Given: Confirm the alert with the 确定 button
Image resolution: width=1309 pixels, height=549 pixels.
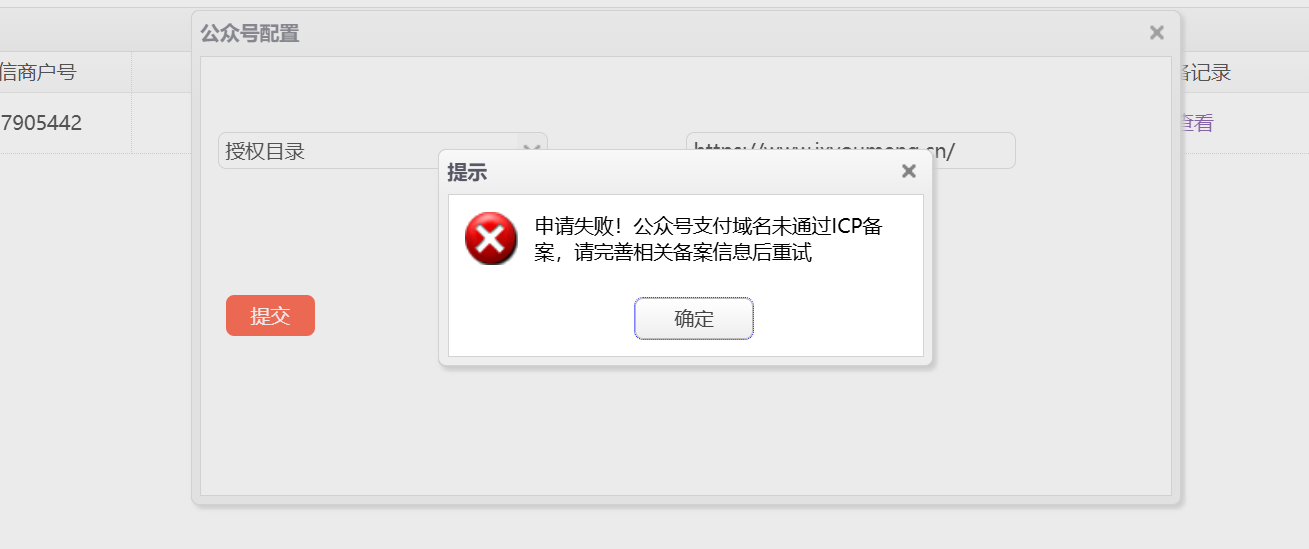Looking at the screenshot, I should click(694, 319).
